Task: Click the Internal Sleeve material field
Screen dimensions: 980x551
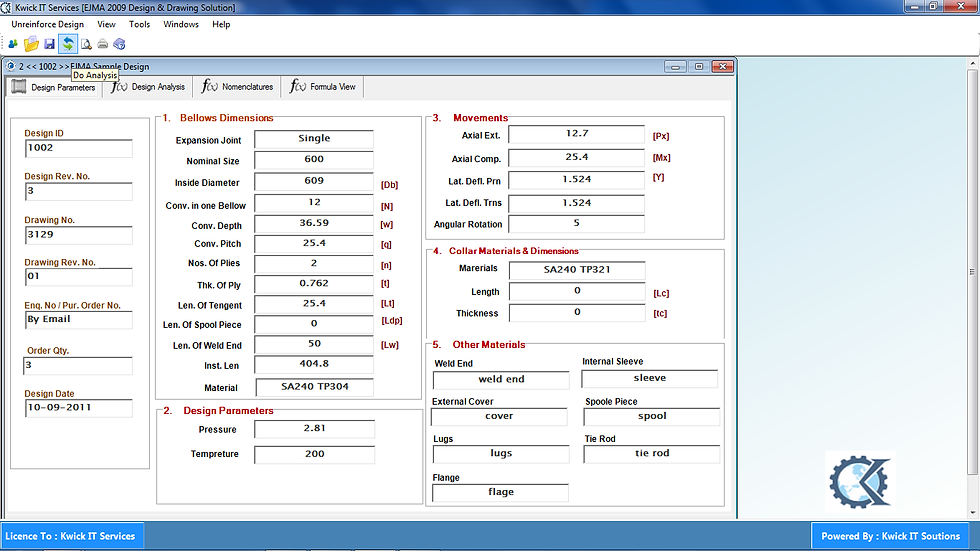Action: pos(649,379)
